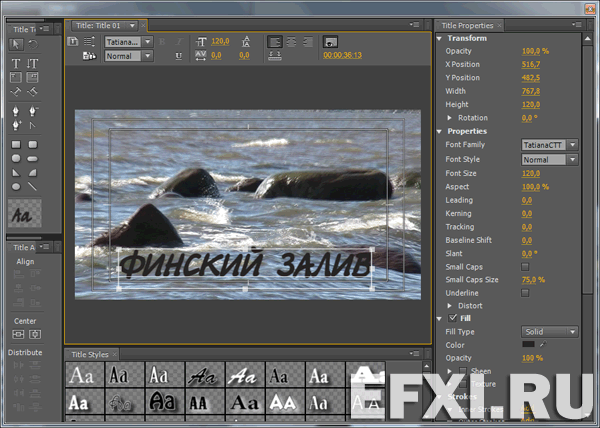The height and width of the screenshot is (428, 600).
Task: Open the Templates icon
Action: pyautogui.click(x=89, y=56)
